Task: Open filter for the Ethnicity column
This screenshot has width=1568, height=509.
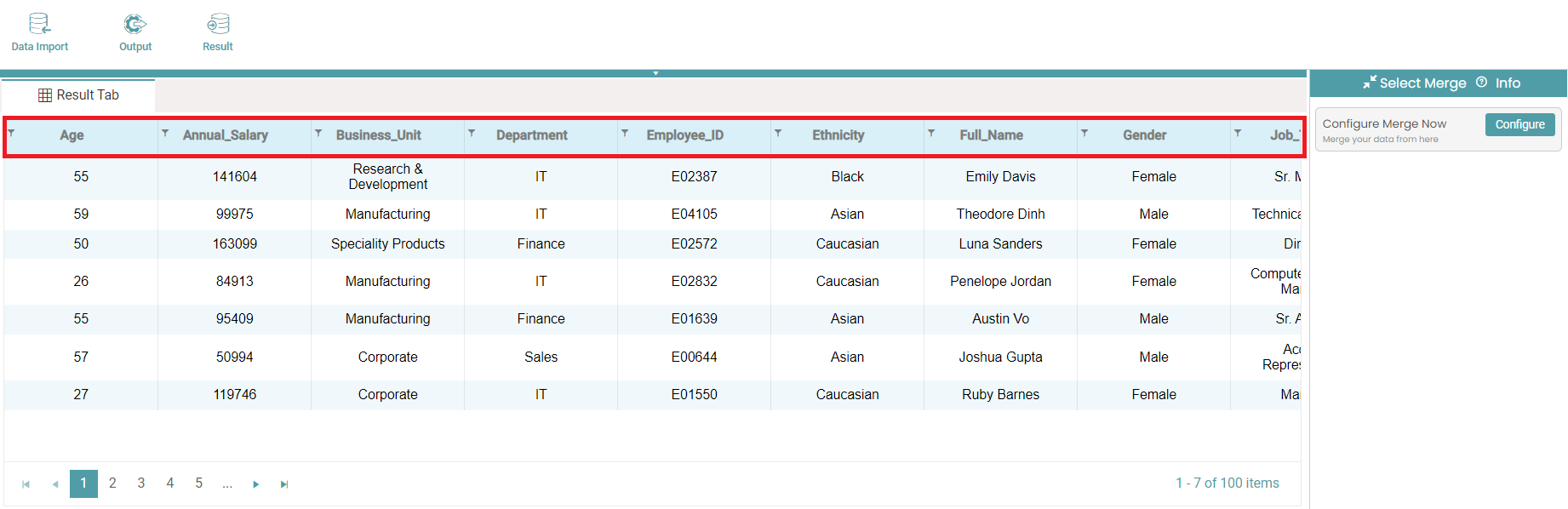Action: tap(778, 134)
